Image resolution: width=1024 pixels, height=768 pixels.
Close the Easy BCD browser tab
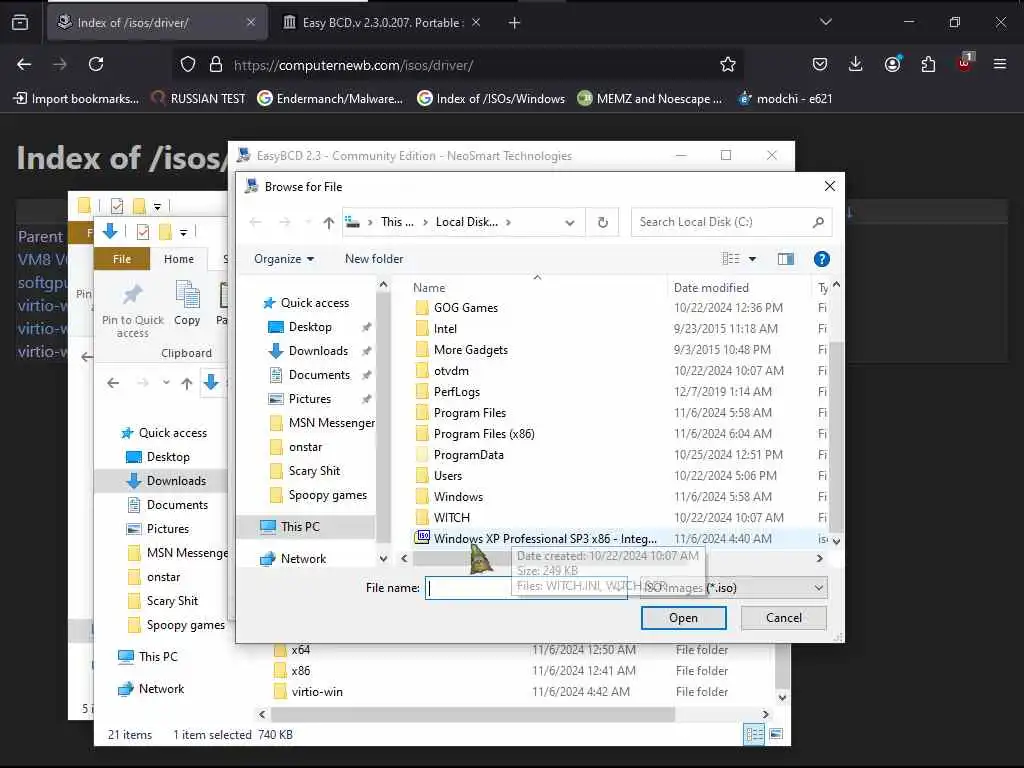[x=476, y=22]
